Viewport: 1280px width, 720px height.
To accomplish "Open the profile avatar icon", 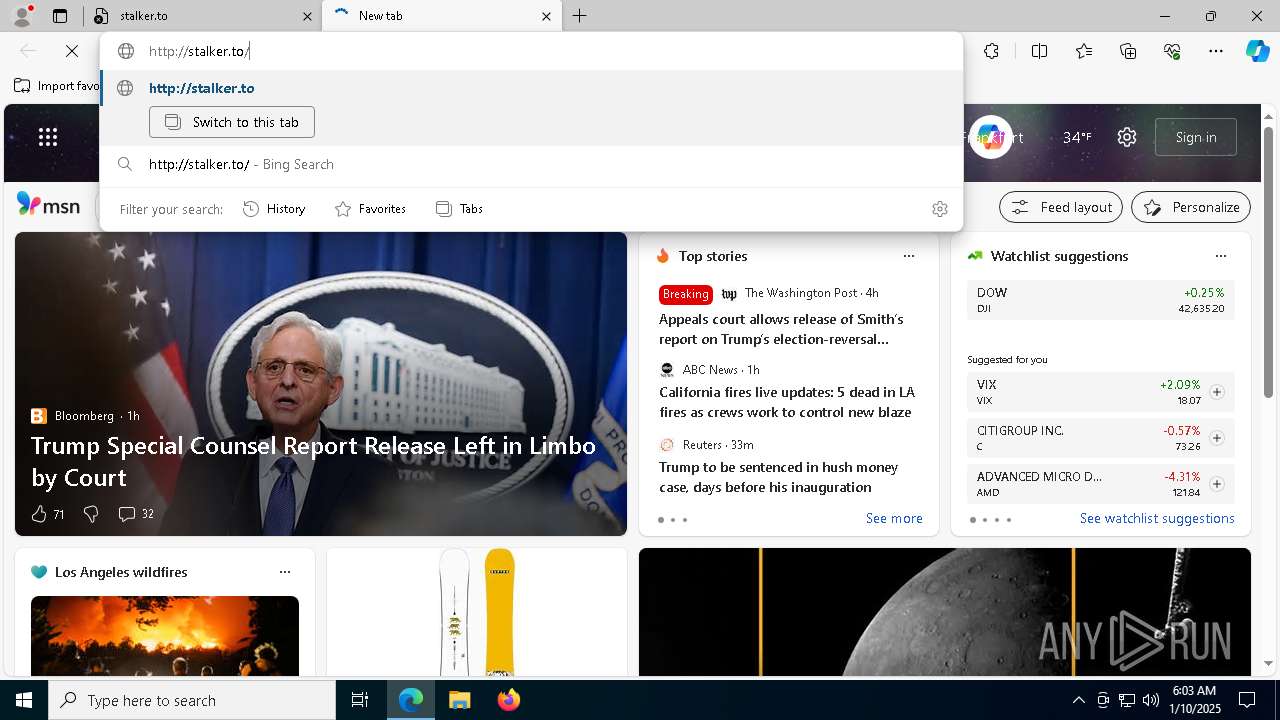I will 22,16.
